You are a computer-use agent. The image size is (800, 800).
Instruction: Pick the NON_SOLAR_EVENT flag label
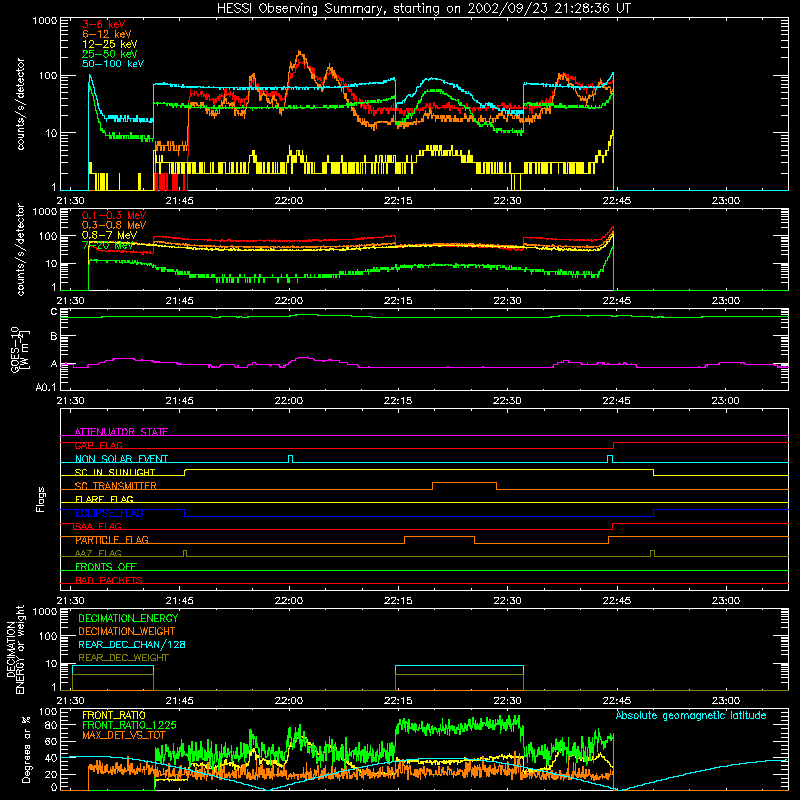click(x=121, y=459)
